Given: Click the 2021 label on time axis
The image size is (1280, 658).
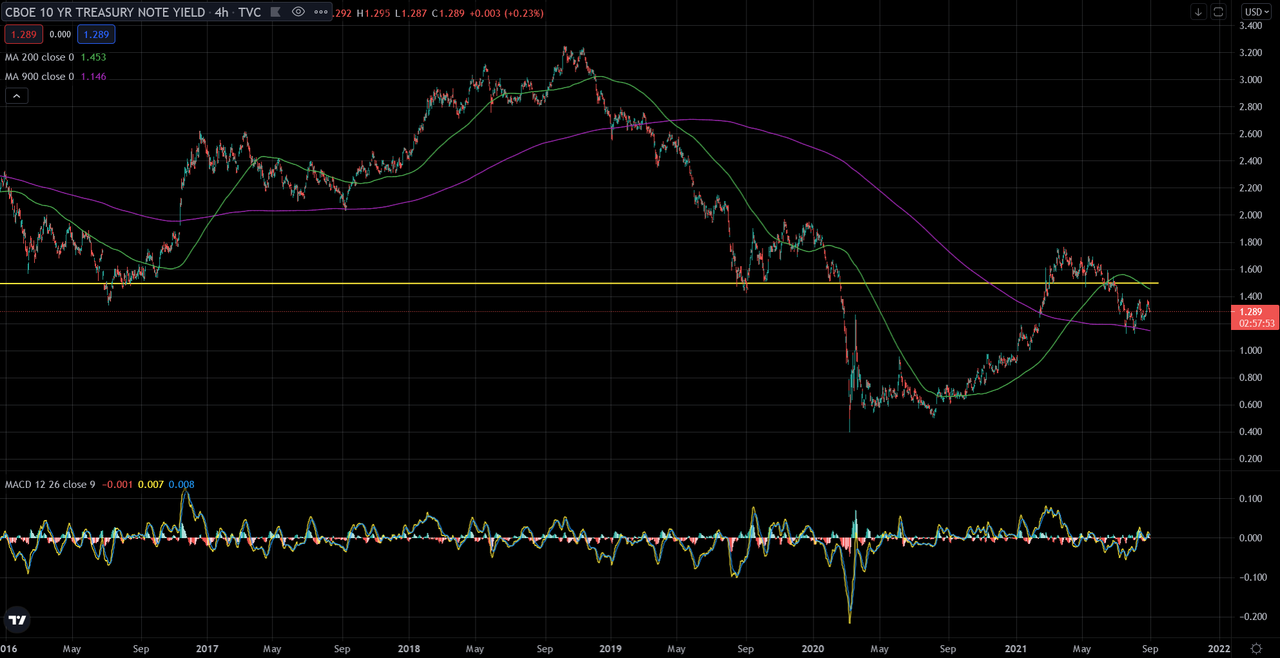Looking at the screenshot, I should pyautogui.click(x=1016, y=648).
